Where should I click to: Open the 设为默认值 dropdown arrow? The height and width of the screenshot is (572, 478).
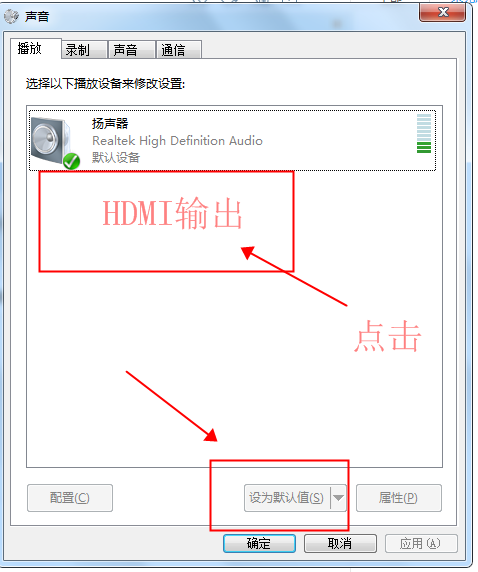point(338,498)
